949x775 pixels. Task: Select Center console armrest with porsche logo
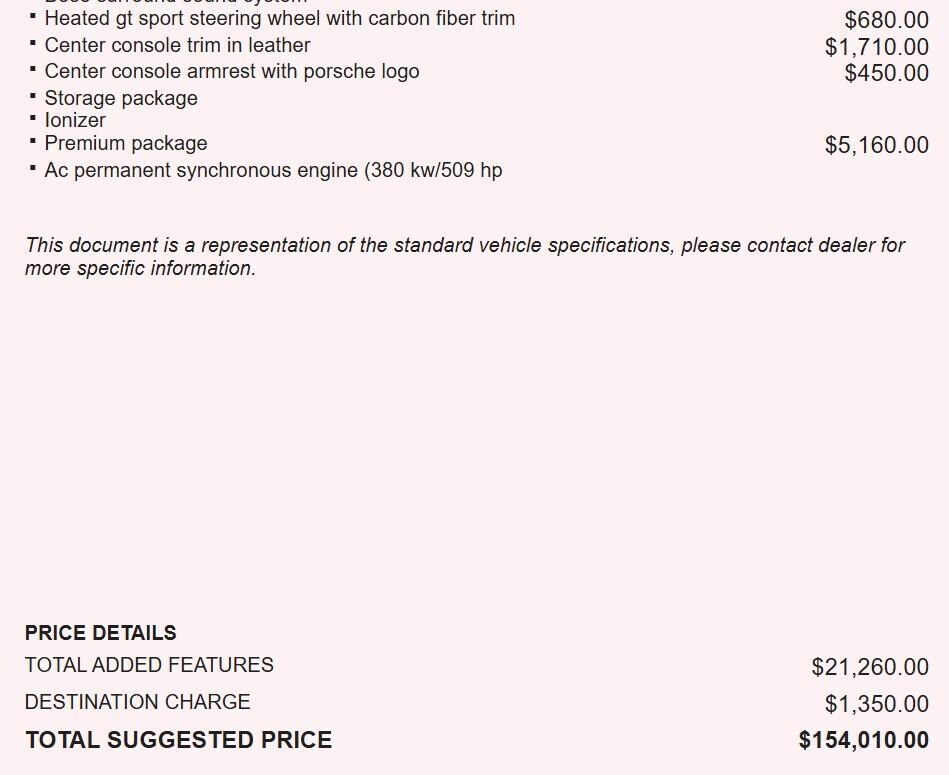pyautogui.click(x=232, y=71)
